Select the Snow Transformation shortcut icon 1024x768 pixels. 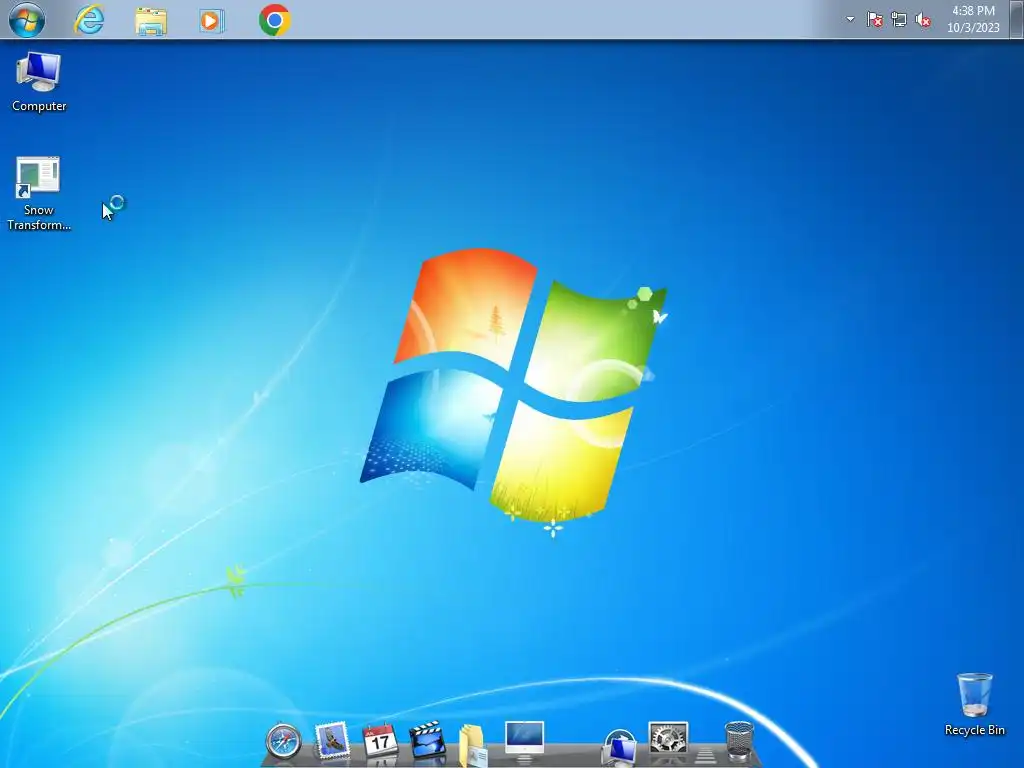[x=39, y=194]
